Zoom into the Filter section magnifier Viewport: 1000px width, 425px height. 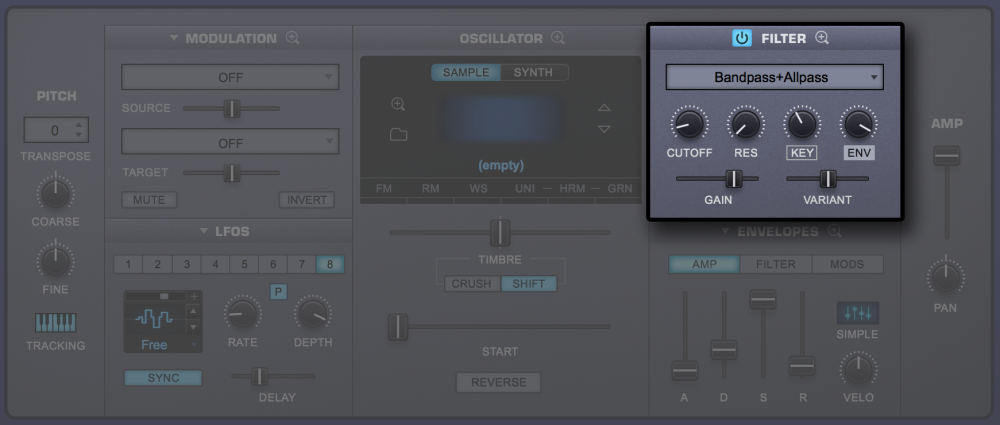click(x=822, y=38)
